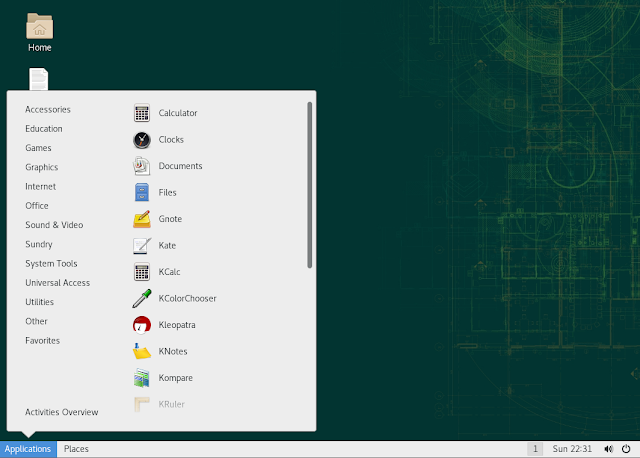Select the Universal Access category
The image size is (640, 458).
coord(58,283)
